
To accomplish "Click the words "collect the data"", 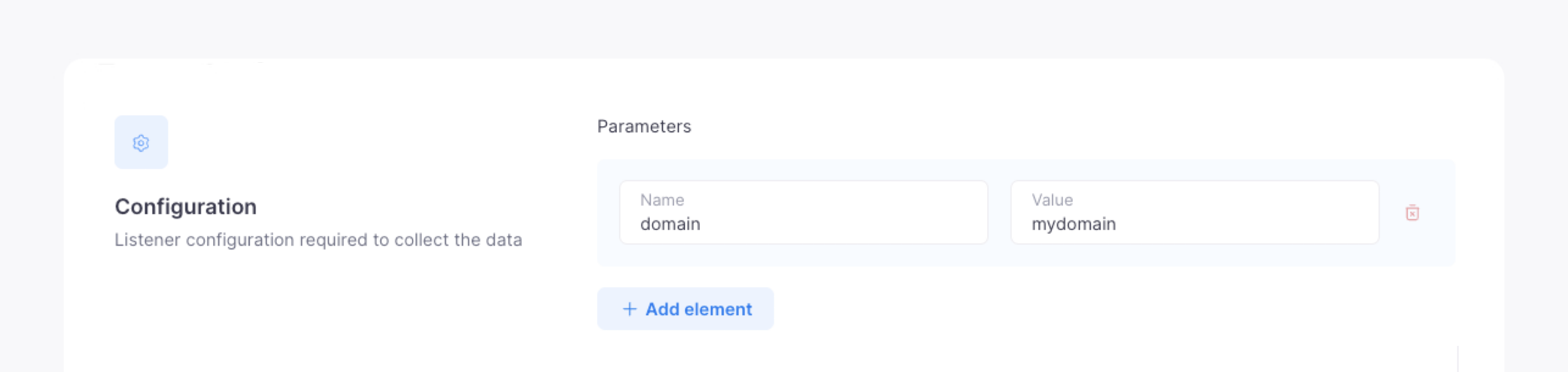I will (458, 240).
